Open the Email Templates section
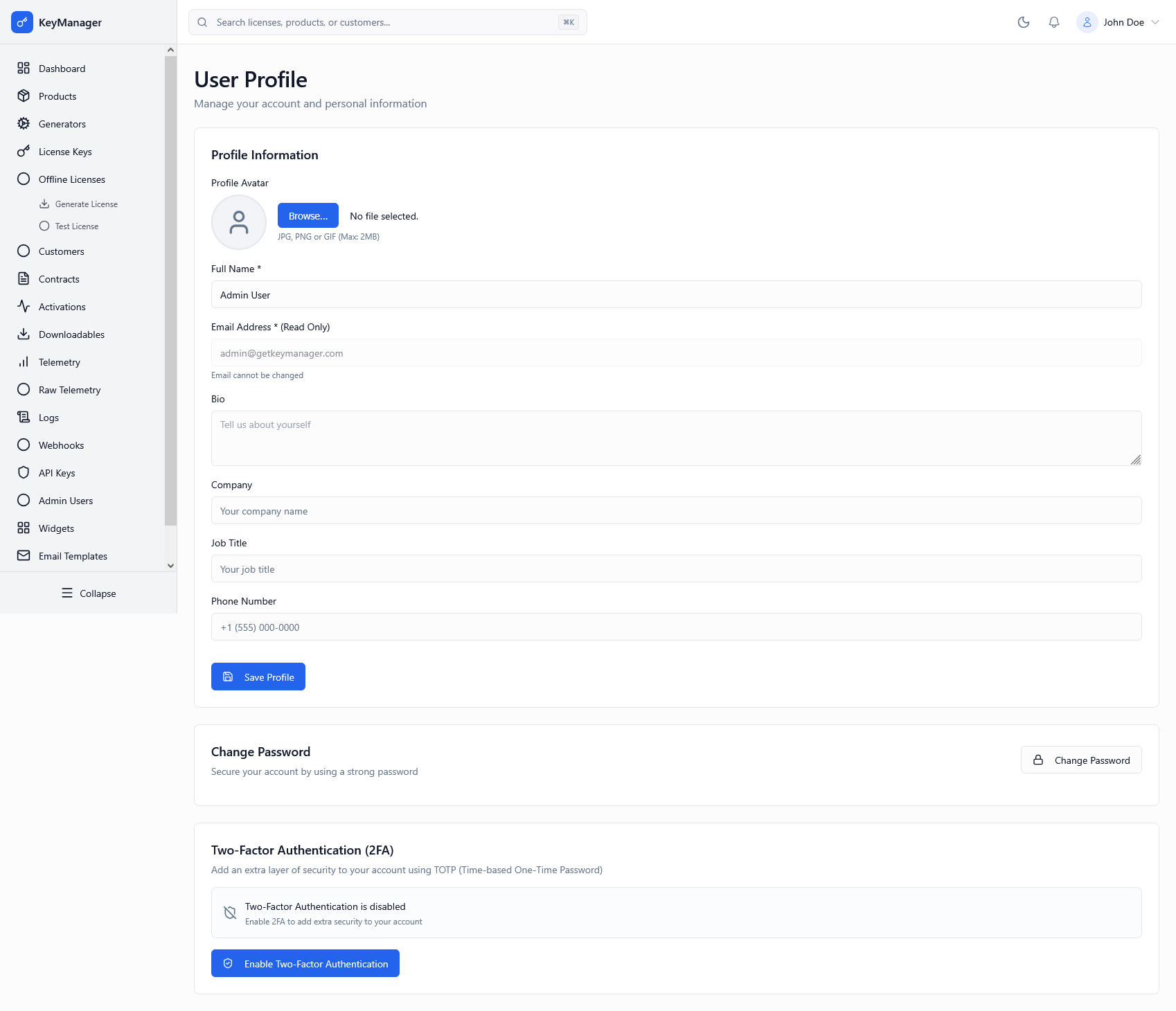Image resolution: width=1176 pixels, height=1011 pixels. 72,555
